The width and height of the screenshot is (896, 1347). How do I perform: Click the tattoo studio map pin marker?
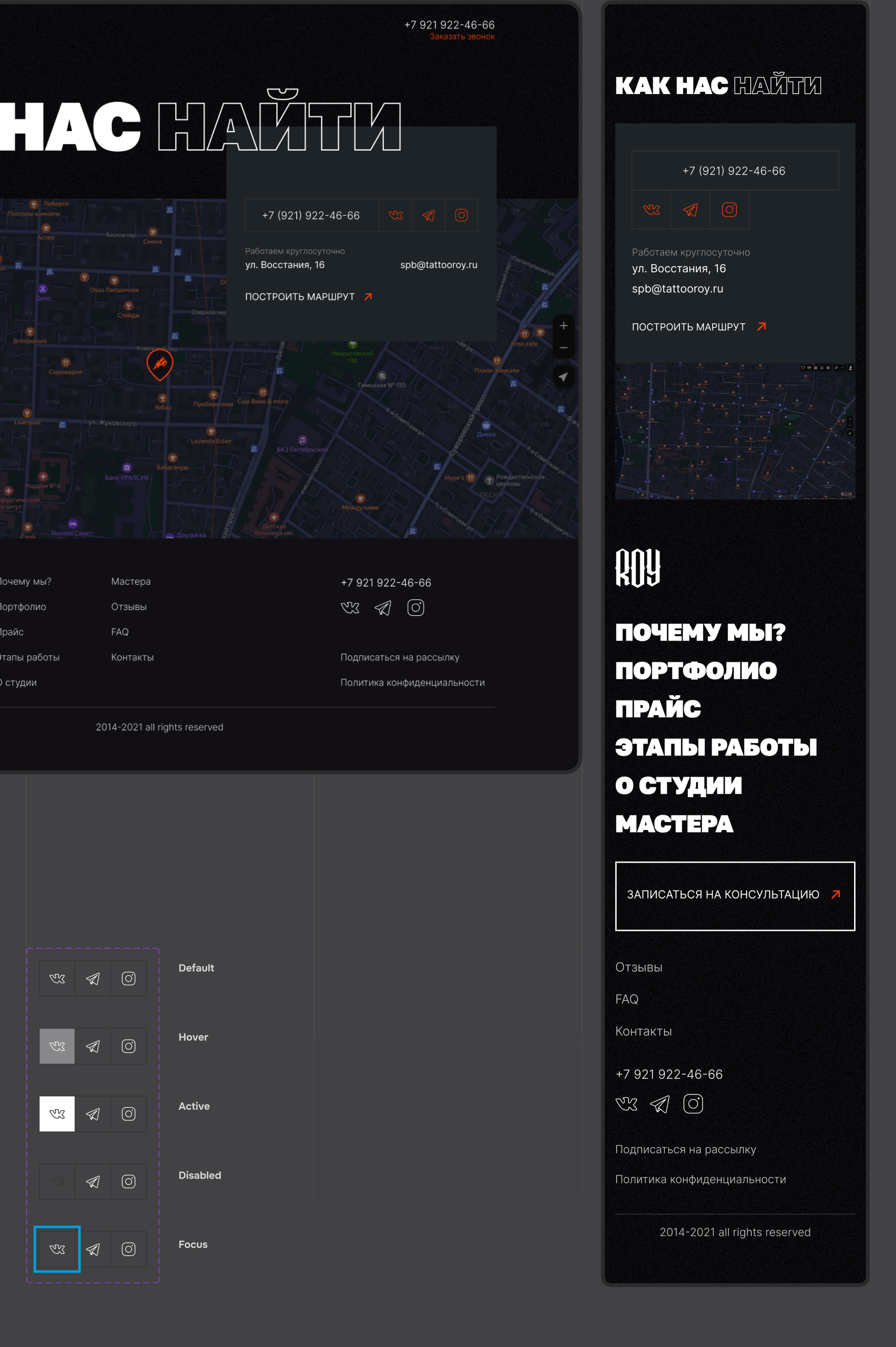160,363
